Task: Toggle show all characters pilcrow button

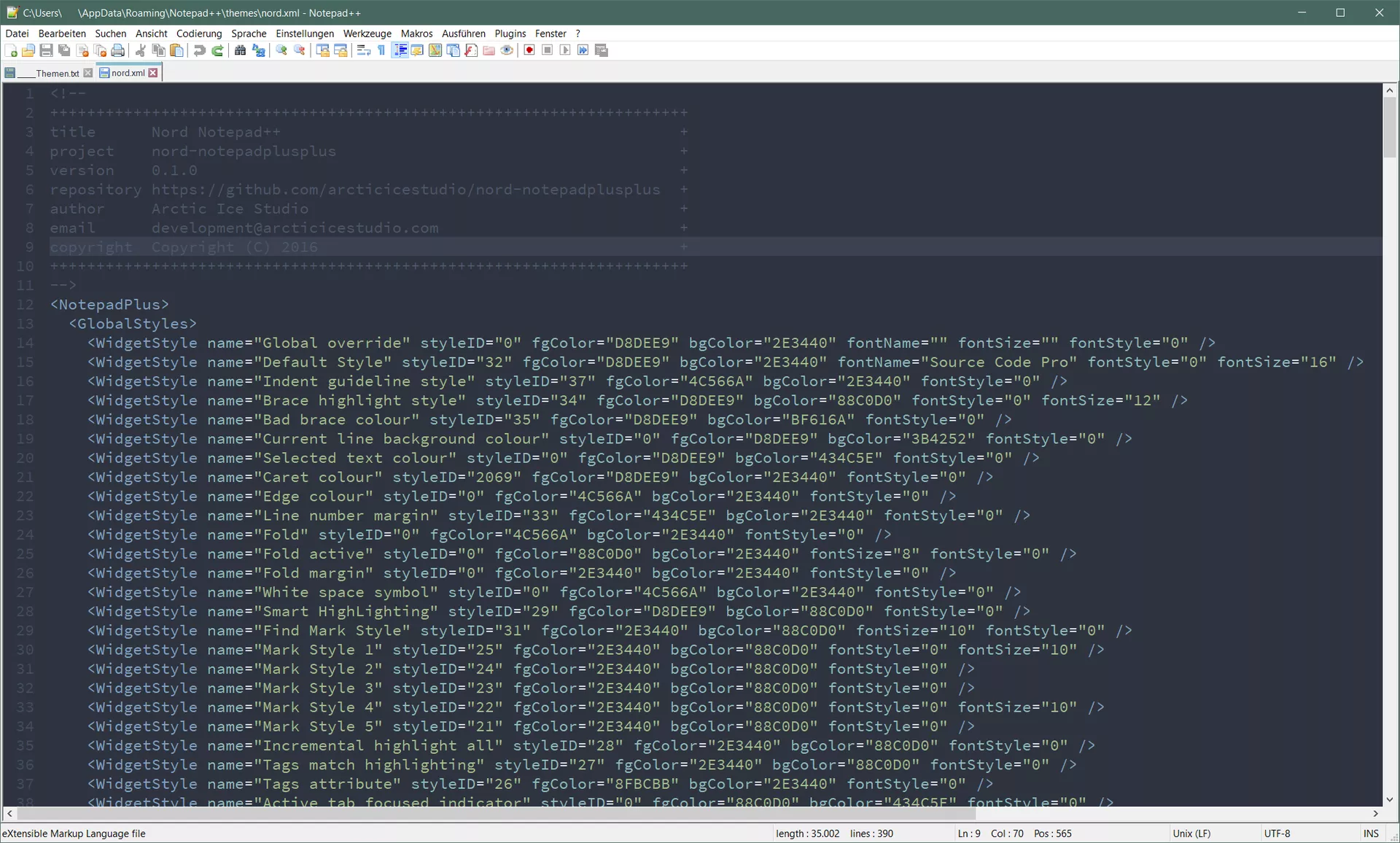Action: tap(381, 50)
